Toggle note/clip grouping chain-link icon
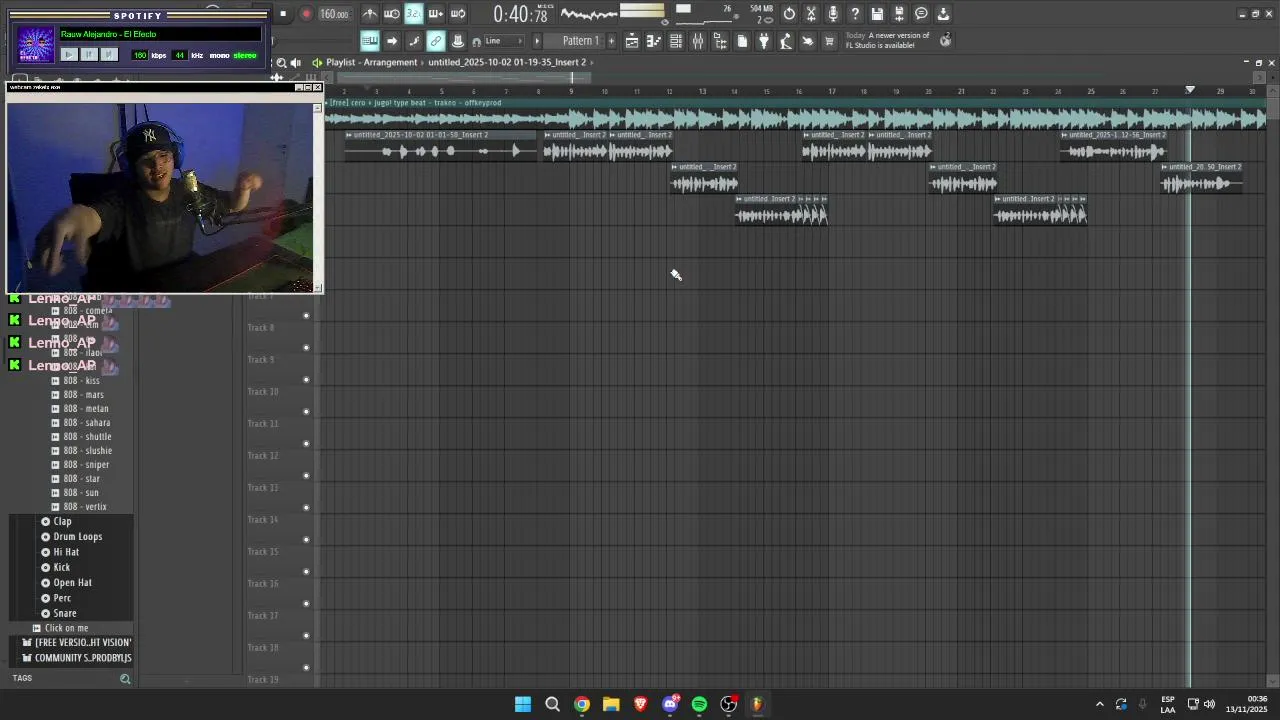The width and height of the screenshot is (1280, 720). [436, 41]
